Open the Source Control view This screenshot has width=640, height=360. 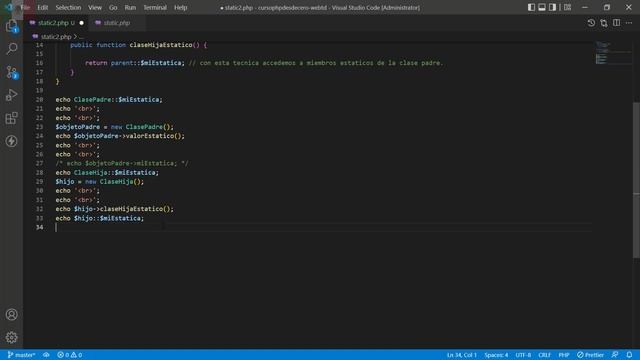click(11, 72)
